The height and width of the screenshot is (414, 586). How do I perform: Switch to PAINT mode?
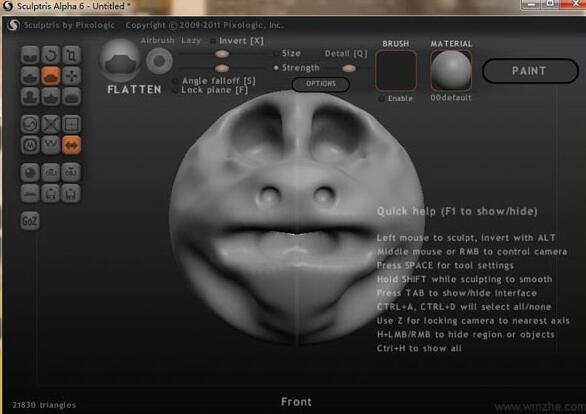[x=530, y=71]
